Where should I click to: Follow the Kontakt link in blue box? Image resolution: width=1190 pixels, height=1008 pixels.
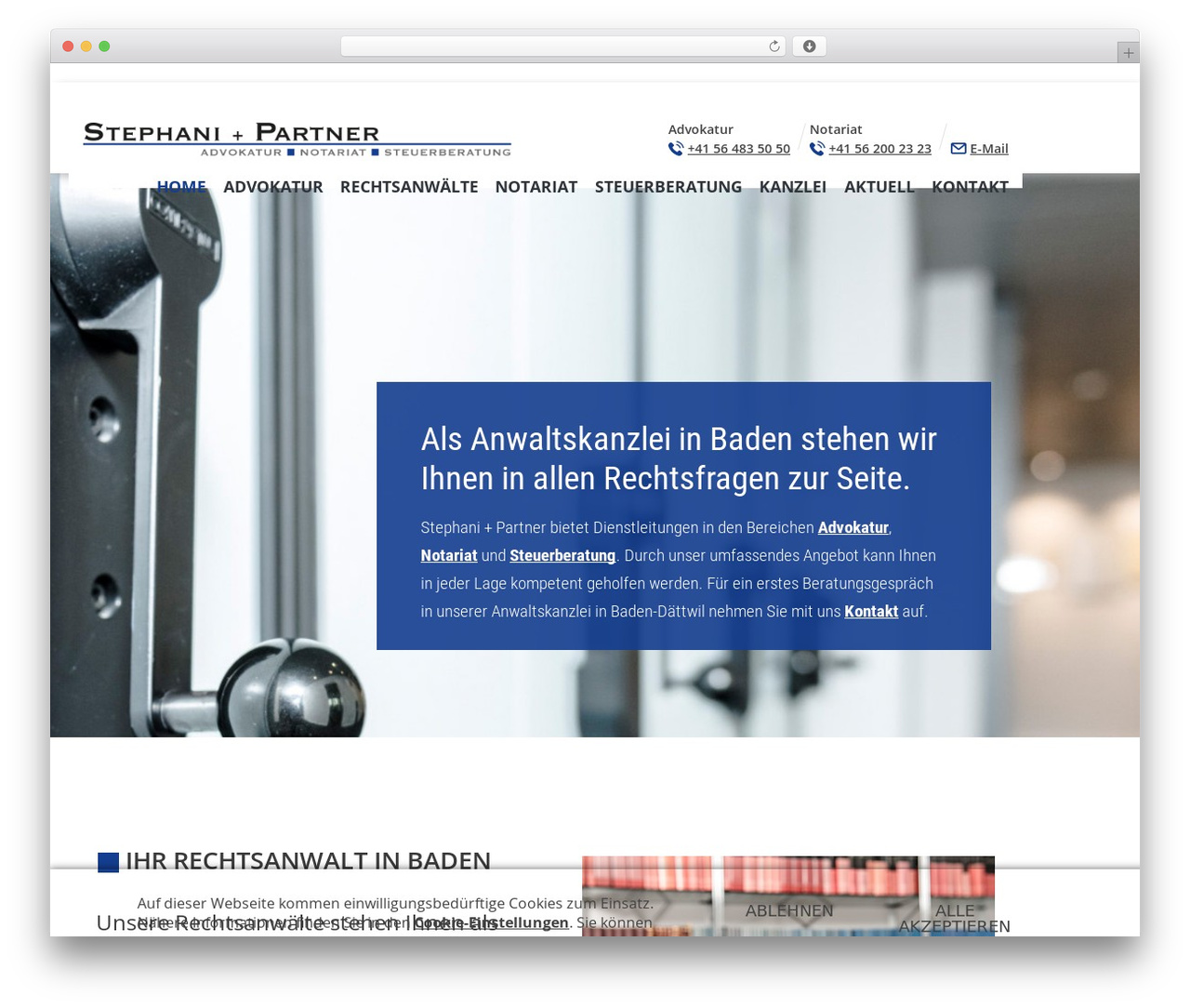(x=871, y=611)
